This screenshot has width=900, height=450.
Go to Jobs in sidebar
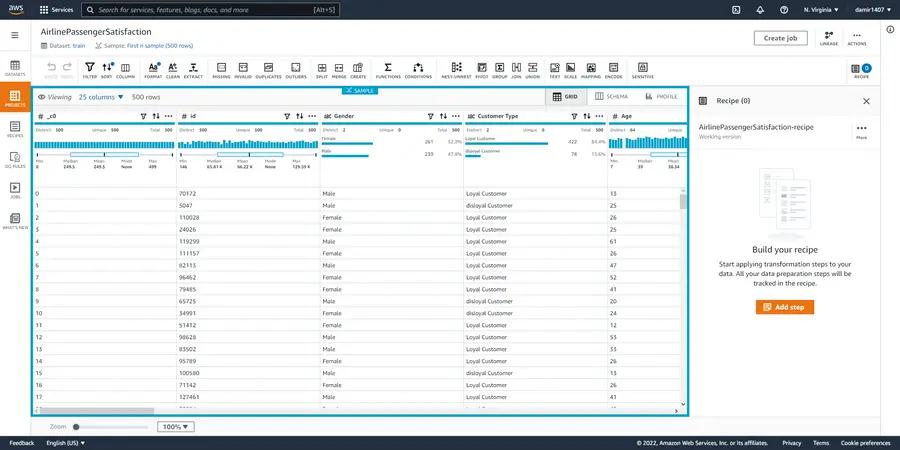coord(15,191)
